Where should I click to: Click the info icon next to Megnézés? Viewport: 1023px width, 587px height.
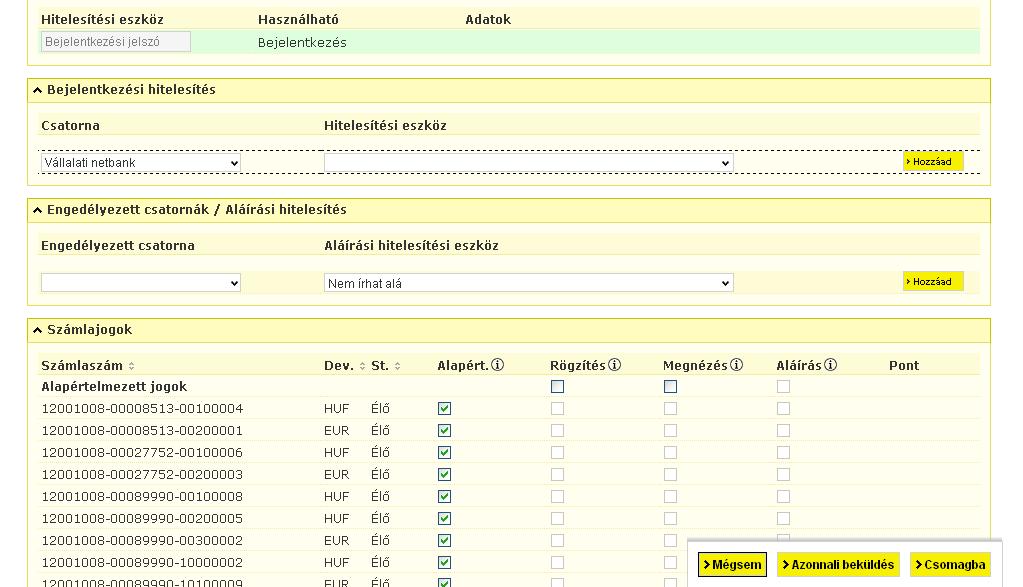click(736, 365)
